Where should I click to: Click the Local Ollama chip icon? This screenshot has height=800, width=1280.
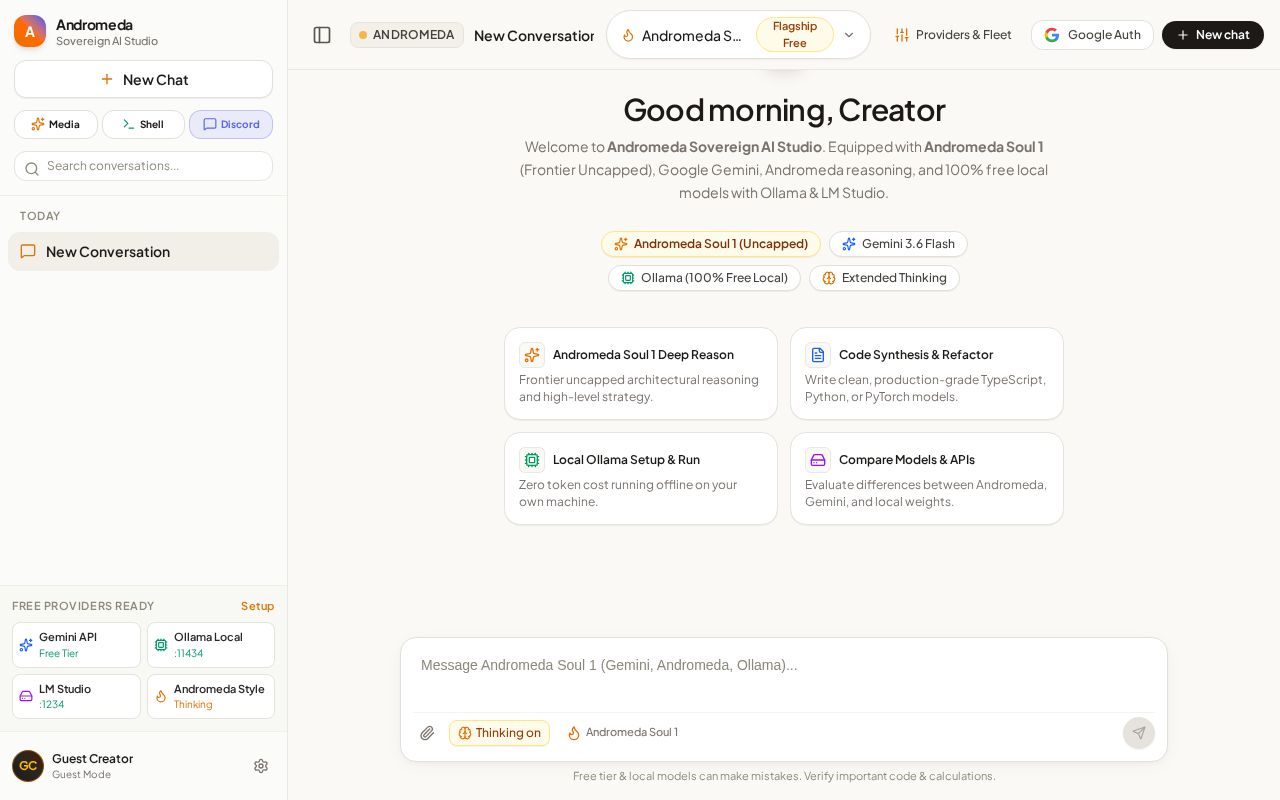[x=532, y=460]
